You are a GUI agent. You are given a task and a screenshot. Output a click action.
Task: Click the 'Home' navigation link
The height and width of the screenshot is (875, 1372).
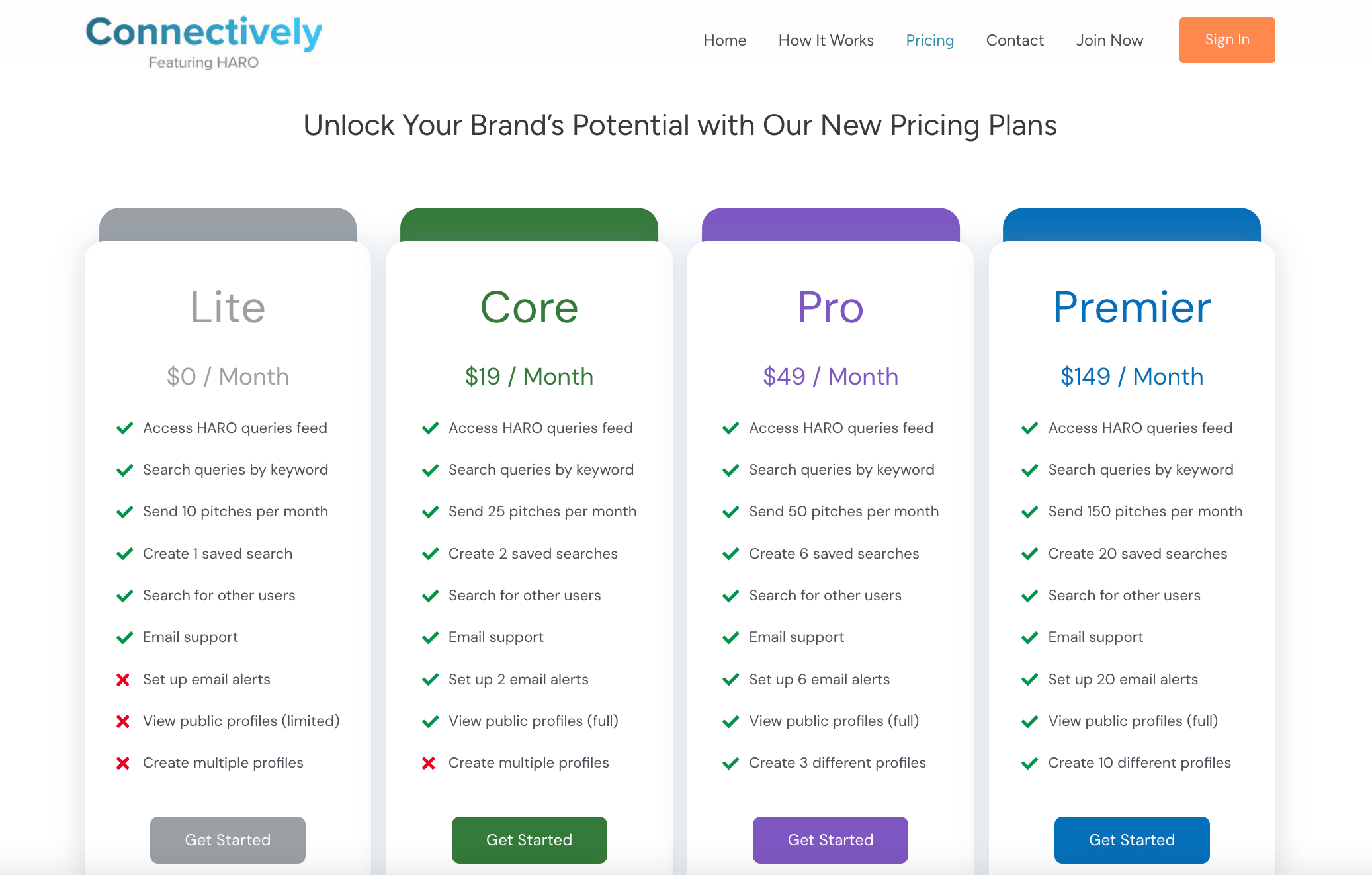[x=724, y=40]
